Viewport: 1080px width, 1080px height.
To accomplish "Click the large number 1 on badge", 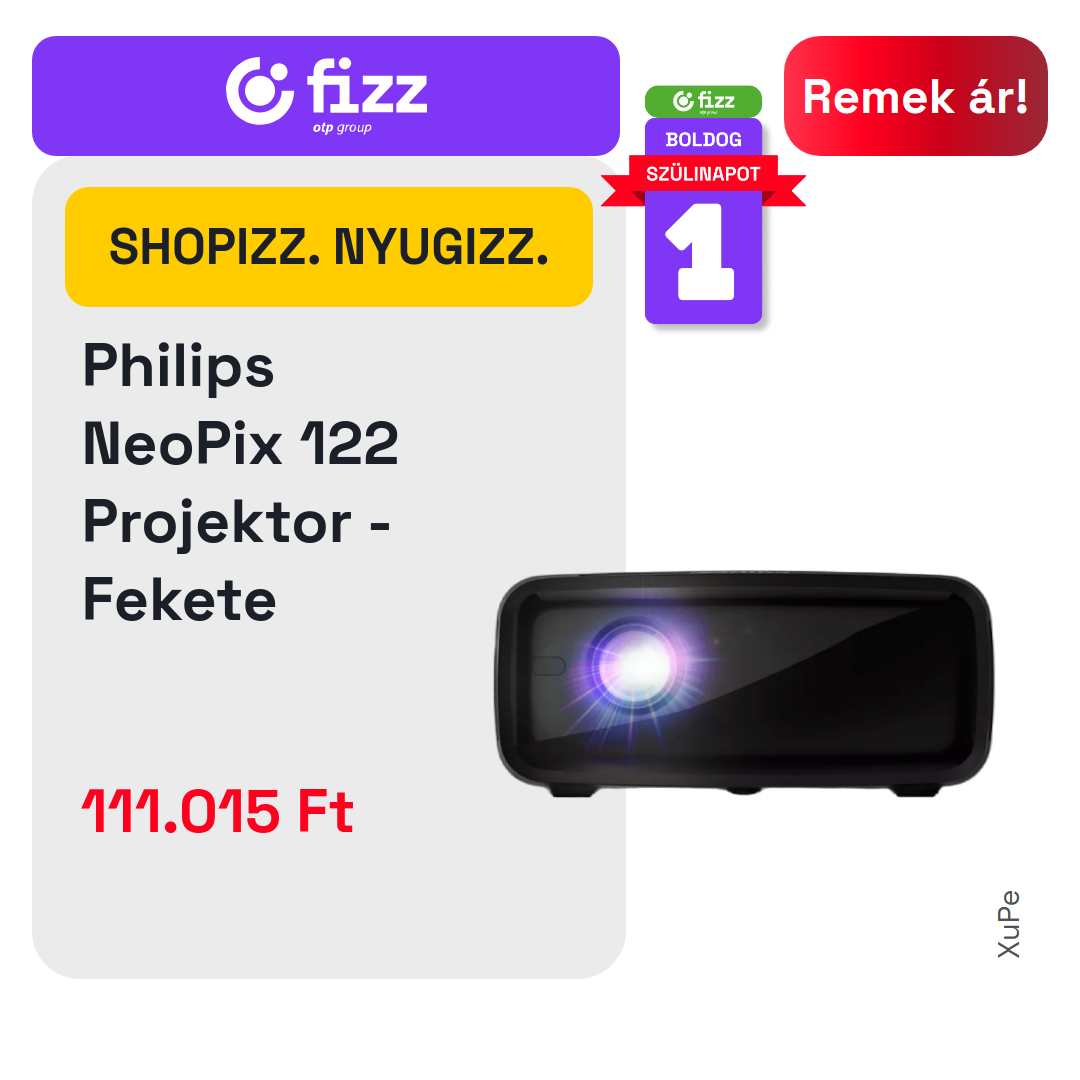I will coord(702,251).
